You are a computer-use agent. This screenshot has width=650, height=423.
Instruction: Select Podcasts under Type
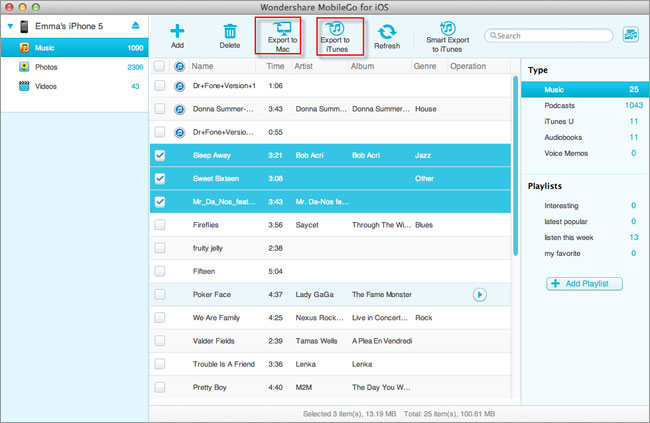(583, 105)
